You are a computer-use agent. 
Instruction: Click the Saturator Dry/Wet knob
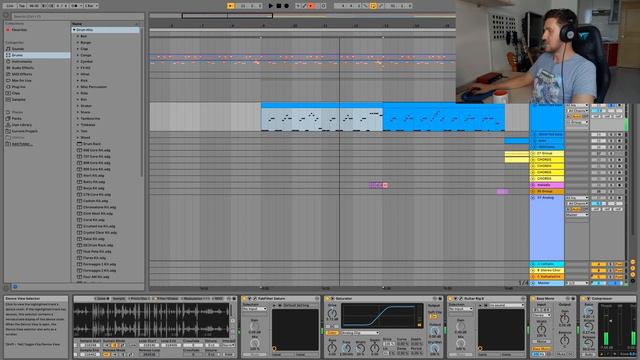[x=434, y=347]
